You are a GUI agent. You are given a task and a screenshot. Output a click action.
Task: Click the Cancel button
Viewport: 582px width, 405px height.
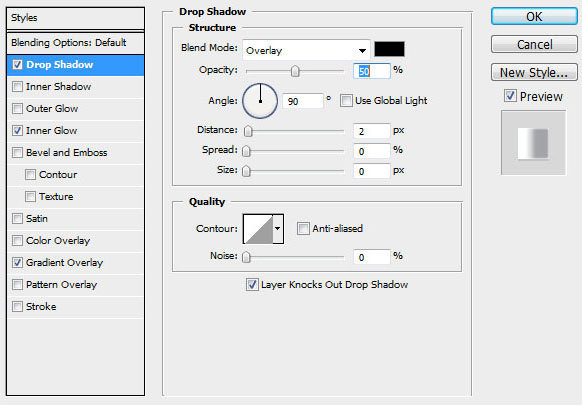534,45
